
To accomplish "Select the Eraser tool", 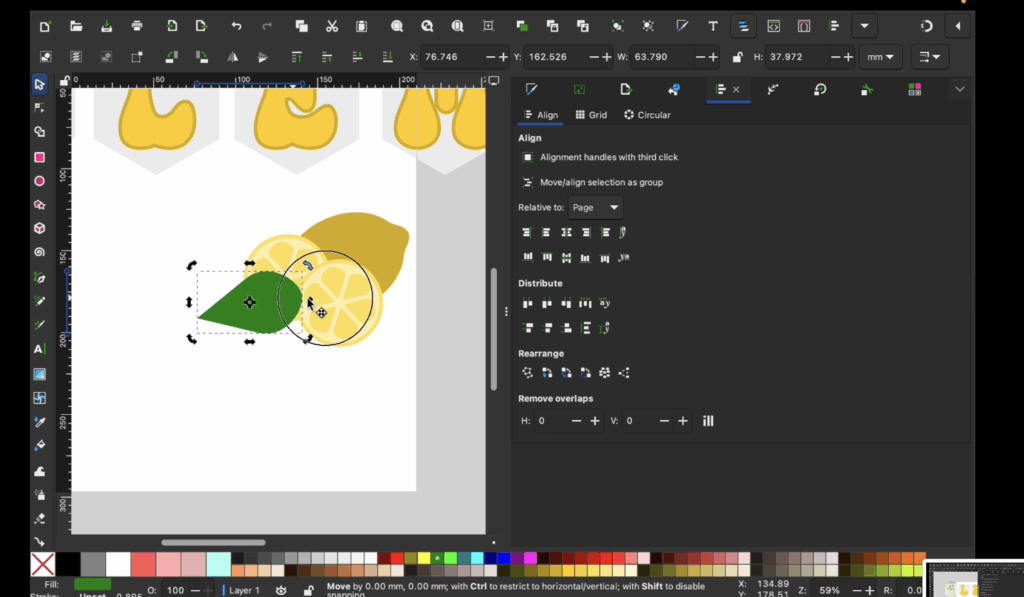I will click(x=39, y=519).
